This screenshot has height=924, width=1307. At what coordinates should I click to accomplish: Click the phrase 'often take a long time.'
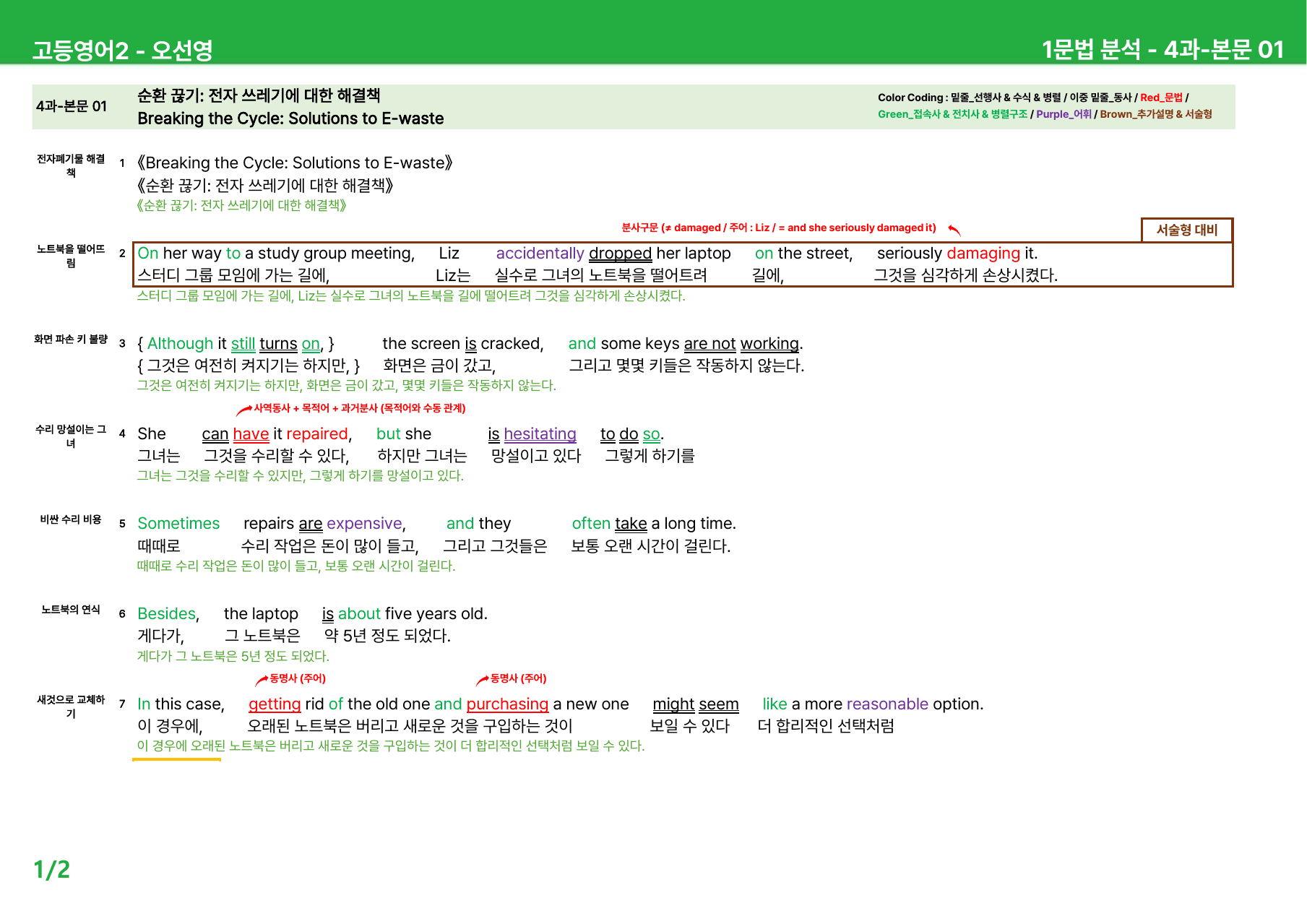[x=654, y=524]
